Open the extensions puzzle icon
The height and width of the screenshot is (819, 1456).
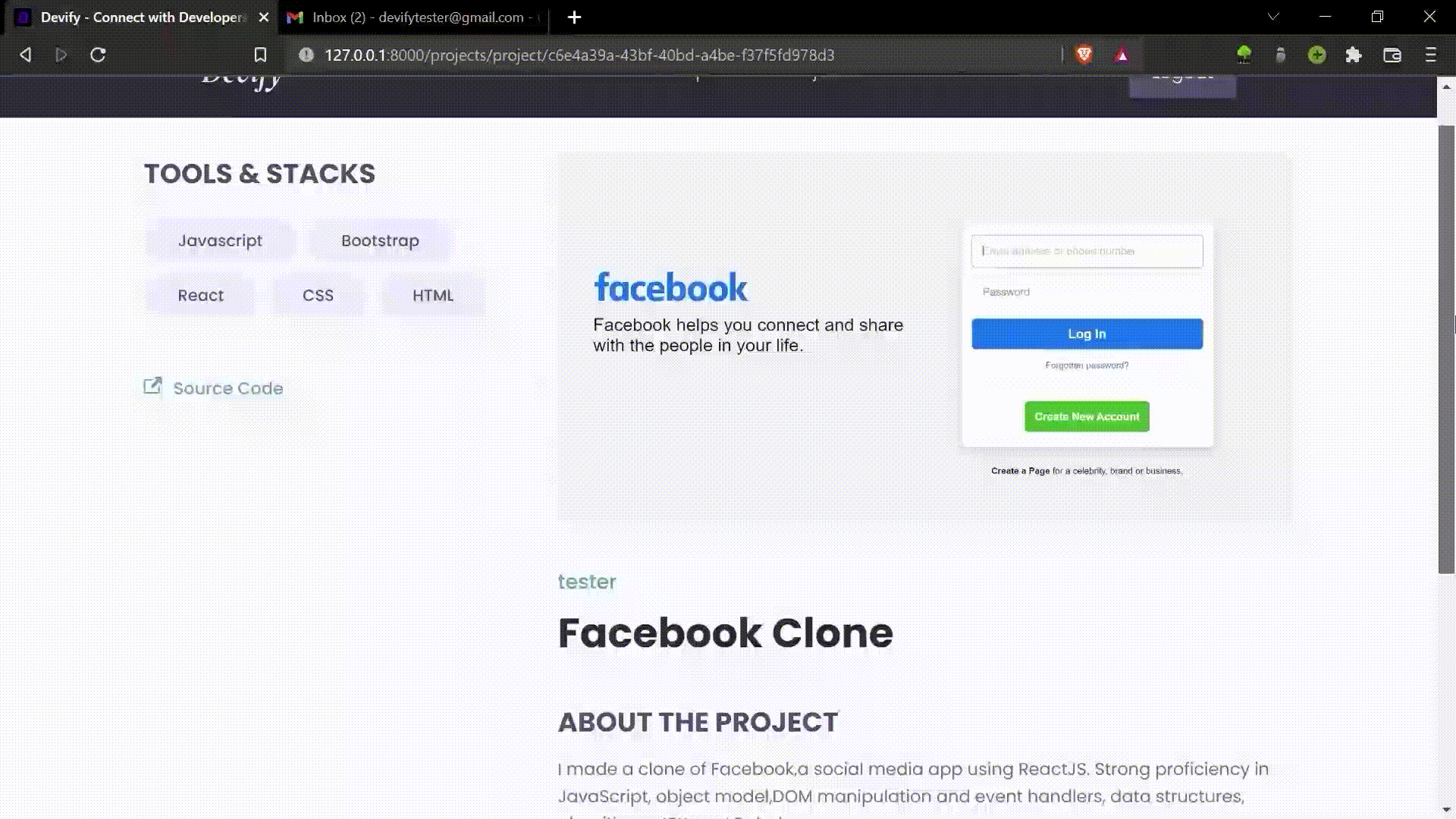tap(1354, 55)
